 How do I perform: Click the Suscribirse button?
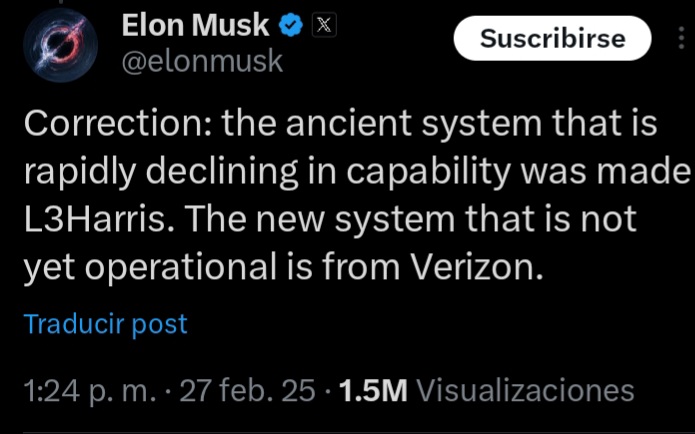click(552, 39)
